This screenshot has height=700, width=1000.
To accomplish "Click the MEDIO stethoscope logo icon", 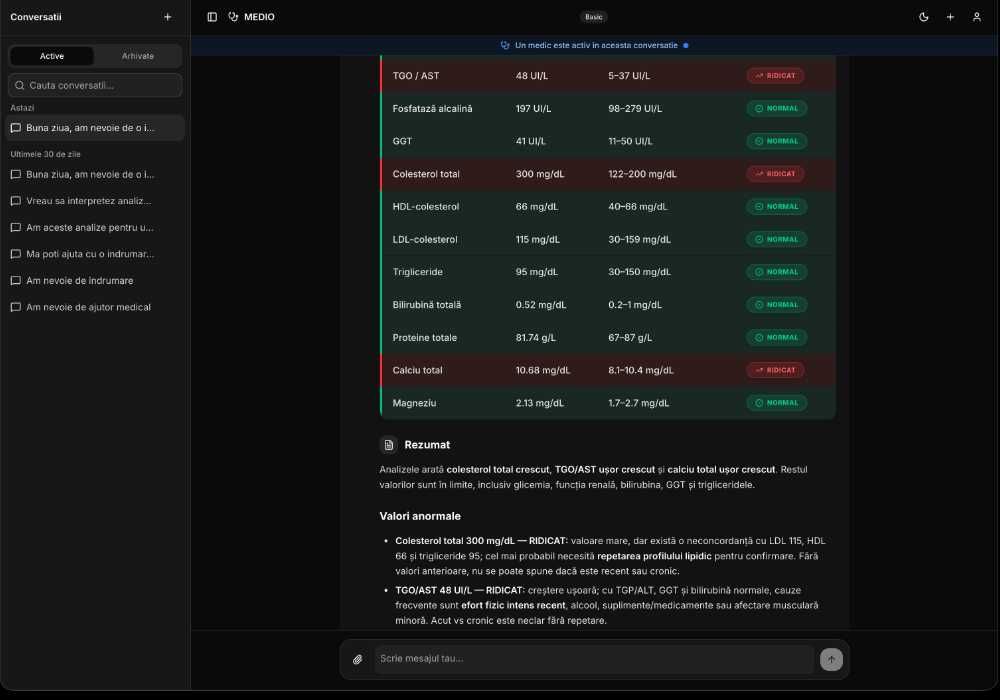I will tap(233, 17).
